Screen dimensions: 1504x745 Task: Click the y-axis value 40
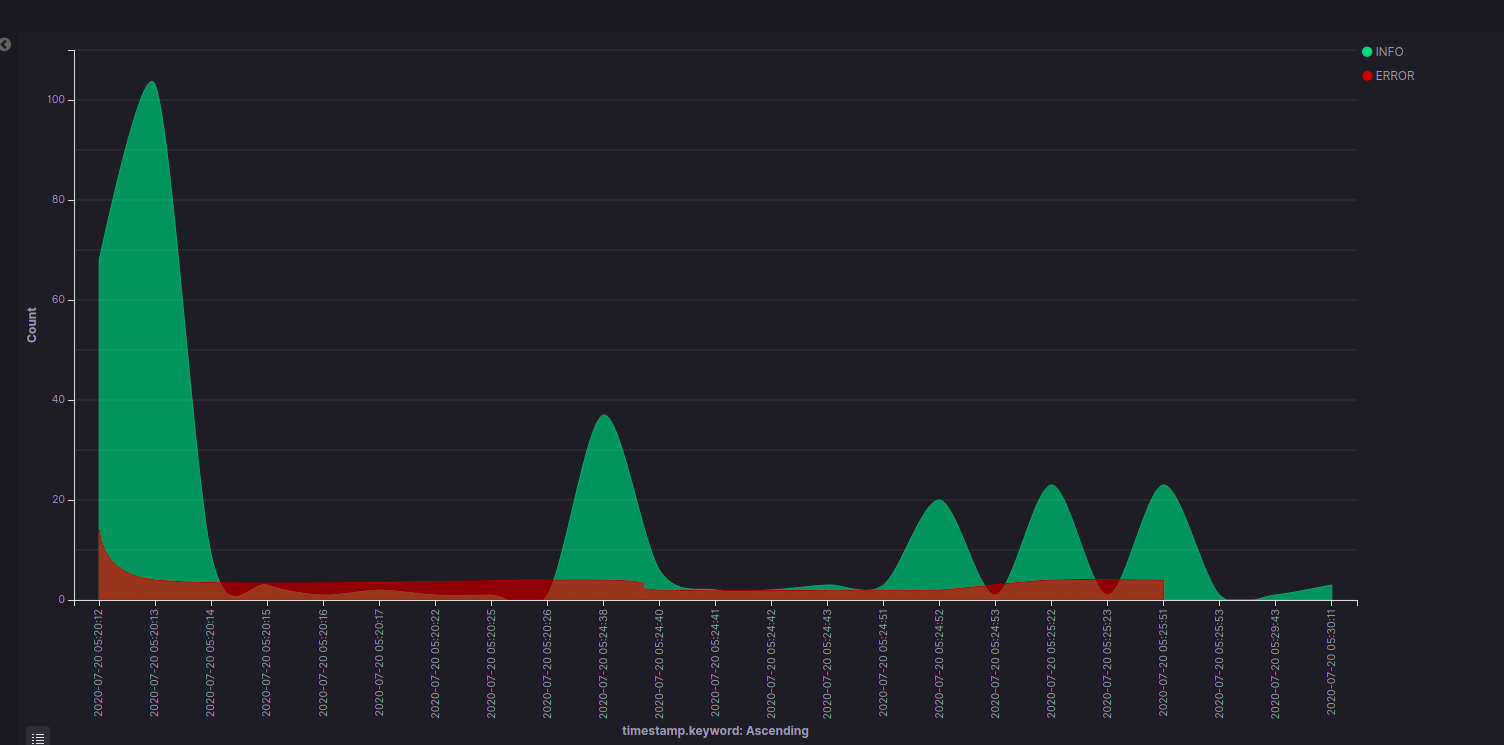coord(59,400)
